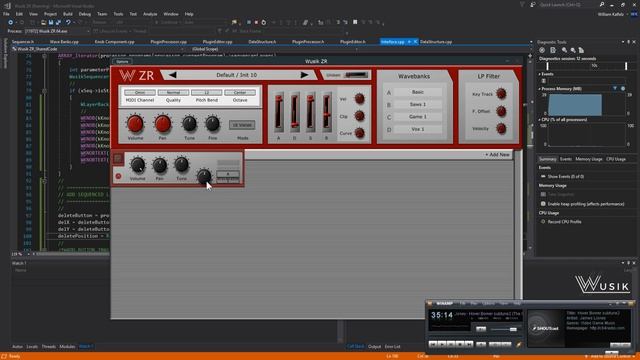Click the Winamp lightning bolt icon
The width and height of the screenshot is (640, 360).
[519, 344]
